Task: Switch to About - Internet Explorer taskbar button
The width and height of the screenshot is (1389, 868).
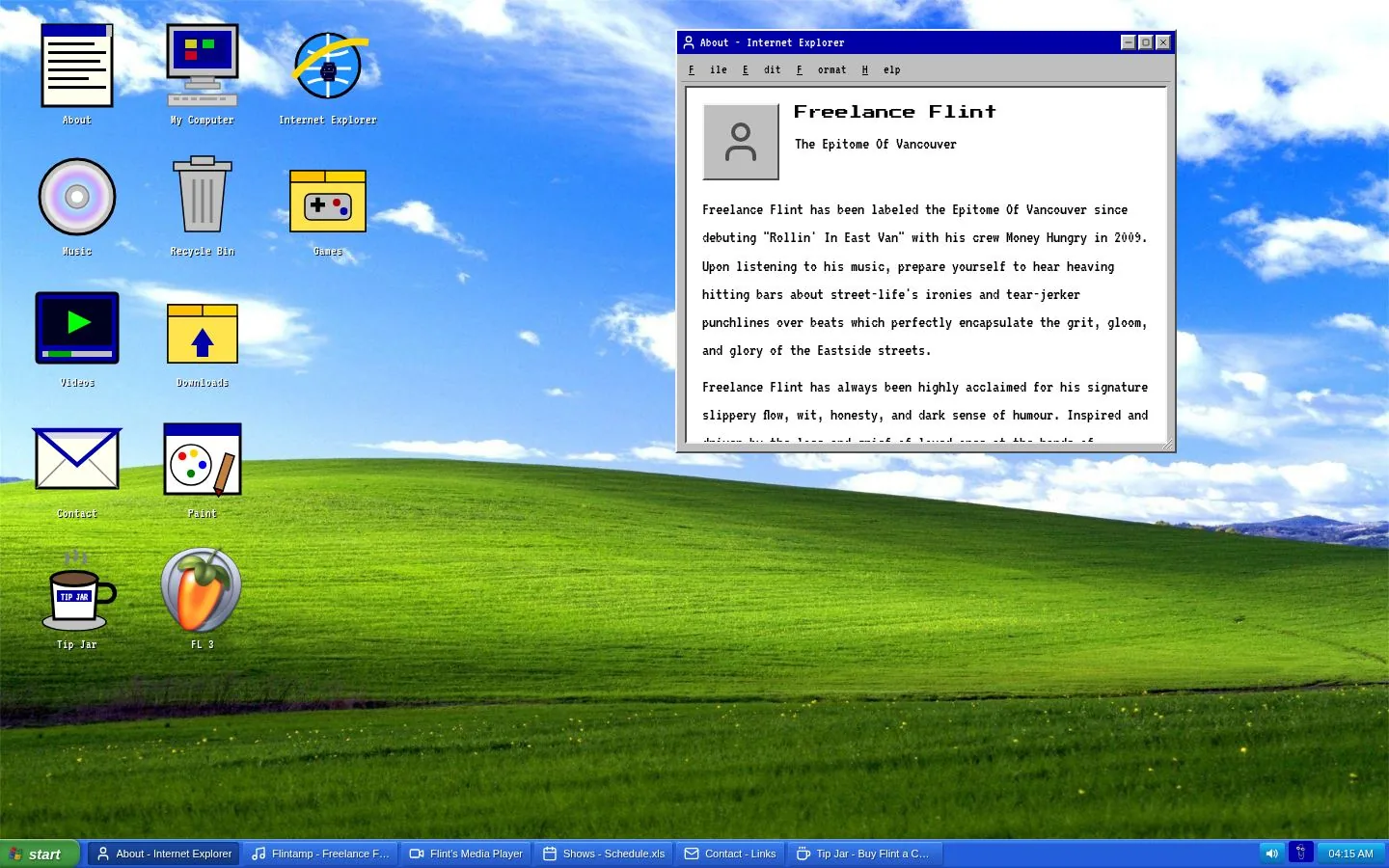Action: pyautogui.click(x=165, y=854)
